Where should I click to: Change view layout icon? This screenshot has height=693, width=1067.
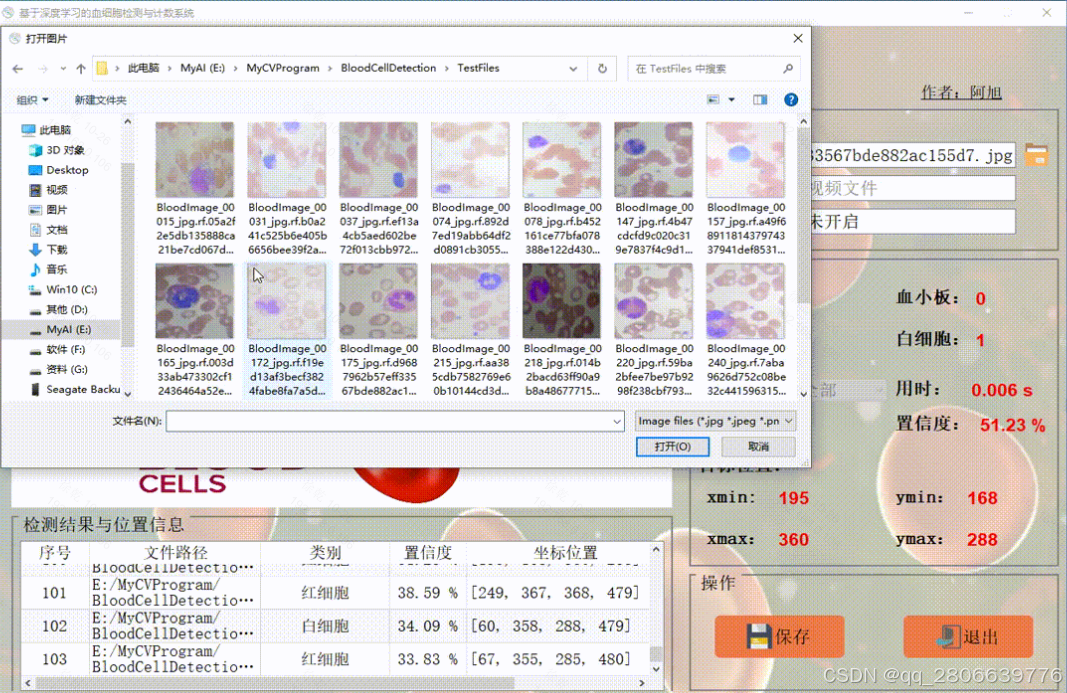713,99
